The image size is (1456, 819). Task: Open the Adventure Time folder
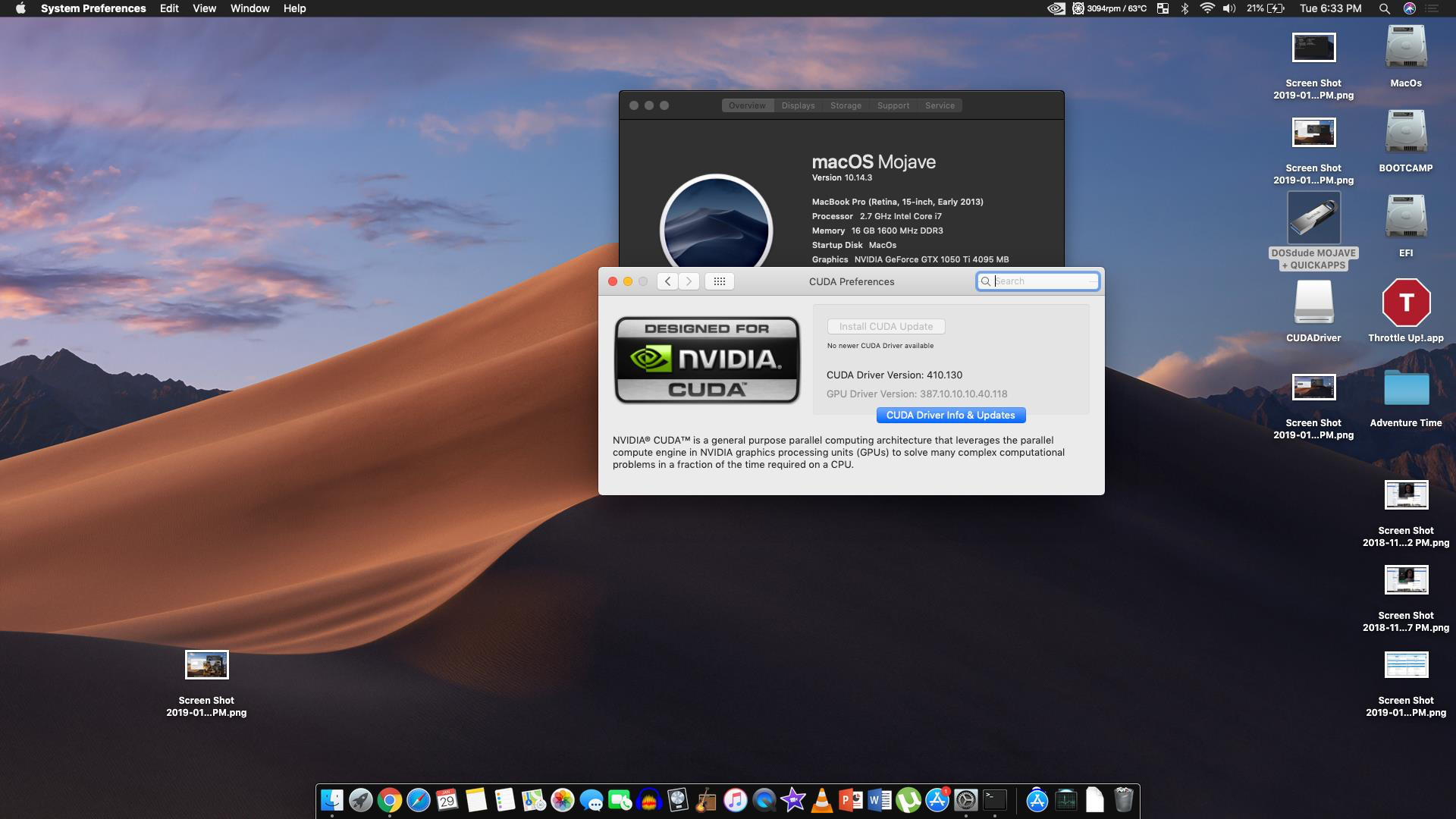[x=1405, y=388]
